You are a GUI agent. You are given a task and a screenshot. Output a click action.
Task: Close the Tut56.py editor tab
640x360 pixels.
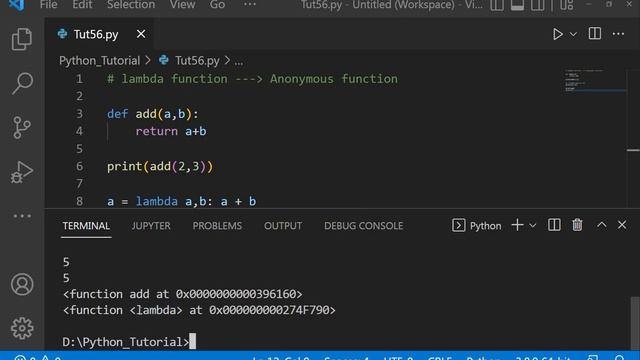(141, 34)
